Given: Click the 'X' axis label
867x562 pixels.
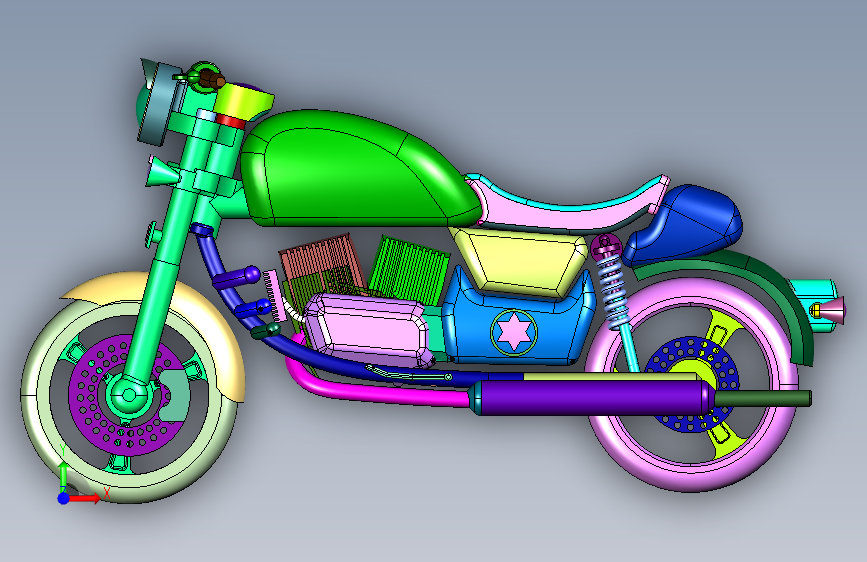Looking at the screenshot, I should [x=107, y=492].
